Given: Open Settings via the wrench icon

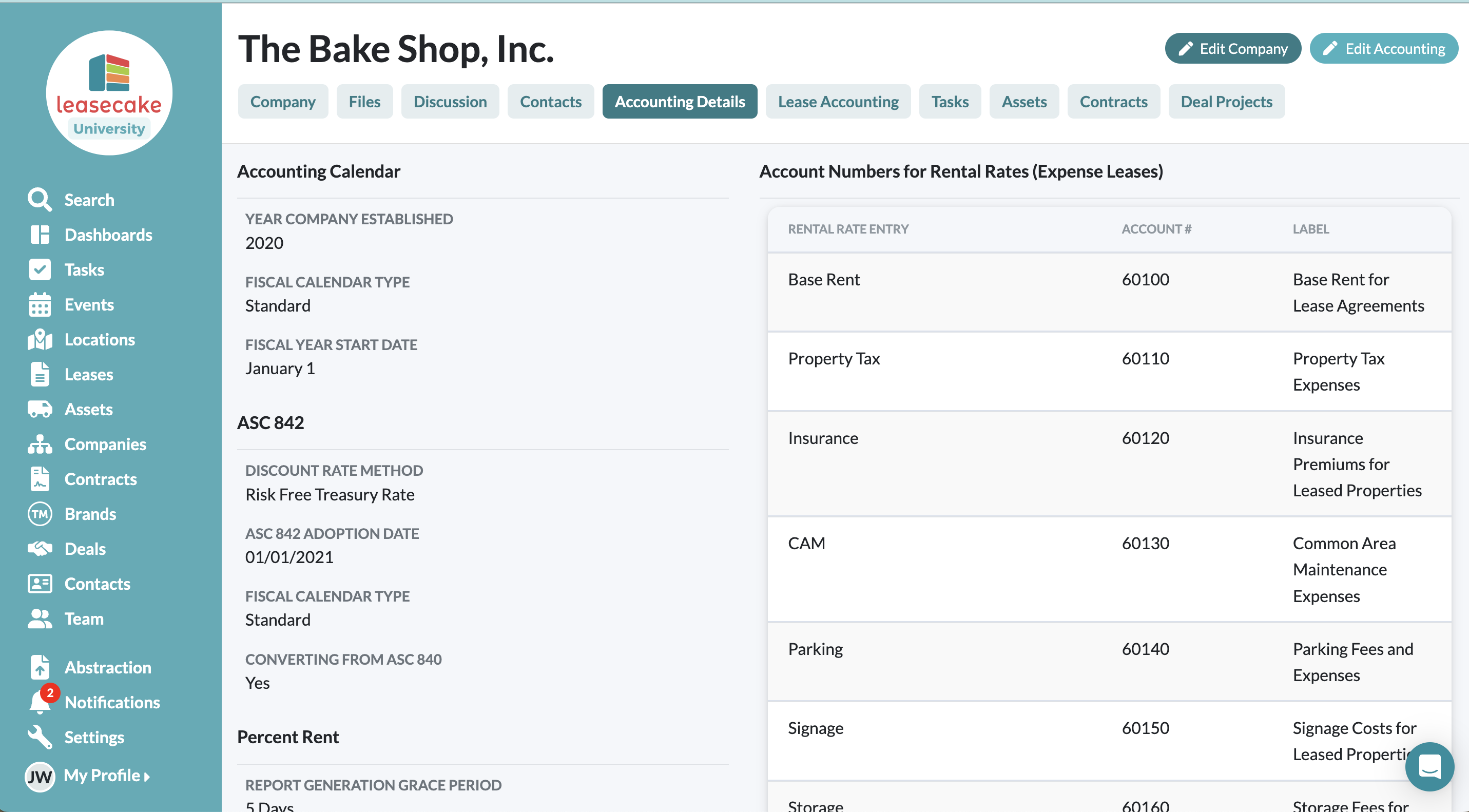Looking at the screenshot, I should [x=40, y=737].
